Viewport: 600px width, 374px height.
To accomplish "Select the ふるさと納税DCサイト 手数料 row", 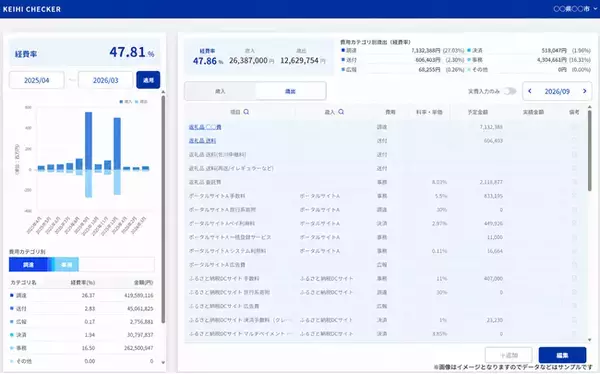I will 386,279.
